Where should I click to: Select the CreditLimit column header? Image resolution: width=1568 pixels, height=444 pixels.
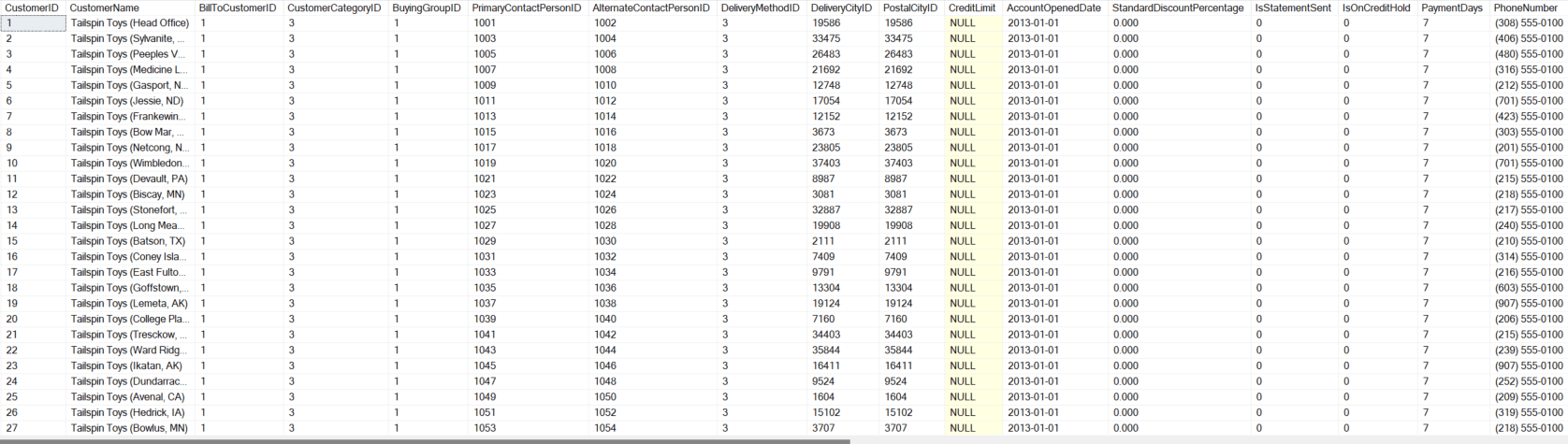[x=973, y=7]
